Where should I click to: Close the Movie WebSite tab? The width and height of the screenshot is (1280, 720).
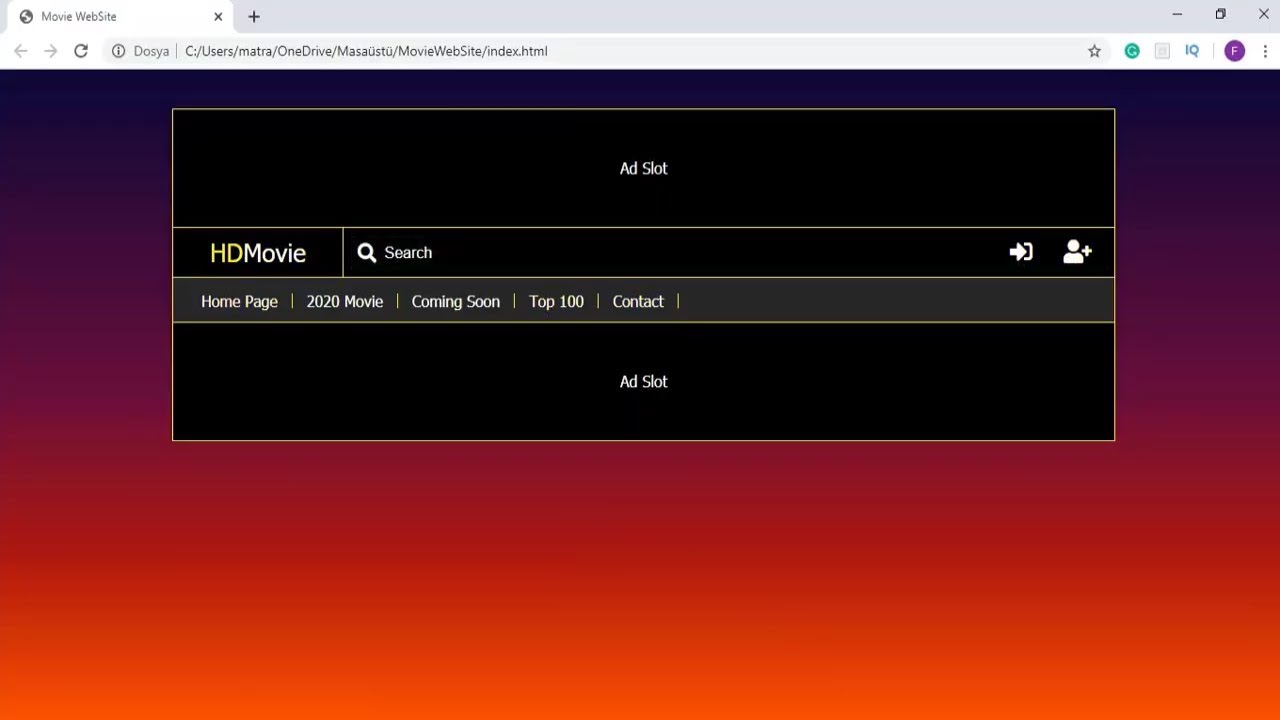point(218,17)
